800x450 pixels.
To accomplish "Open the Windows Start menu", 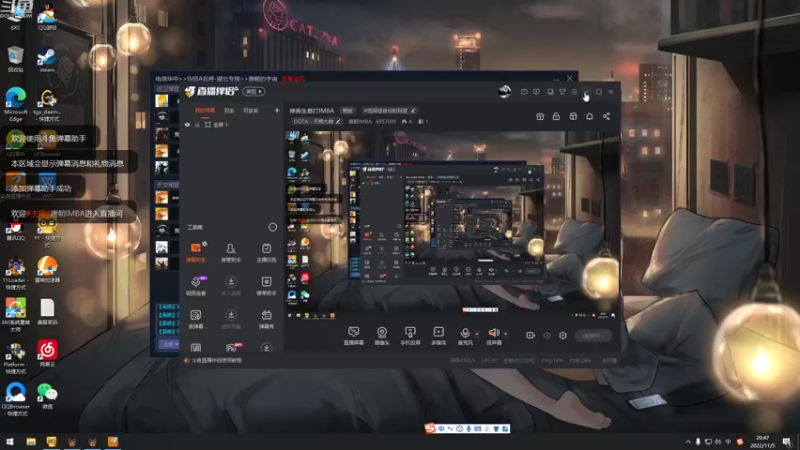I will [10, 441].
